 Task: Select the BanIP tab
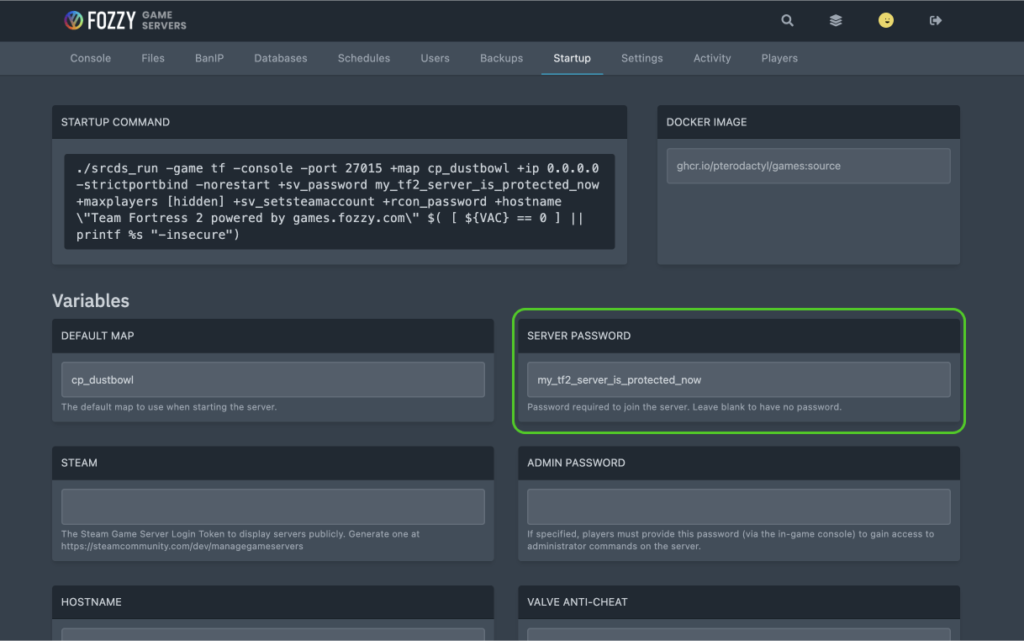(209, 58)
